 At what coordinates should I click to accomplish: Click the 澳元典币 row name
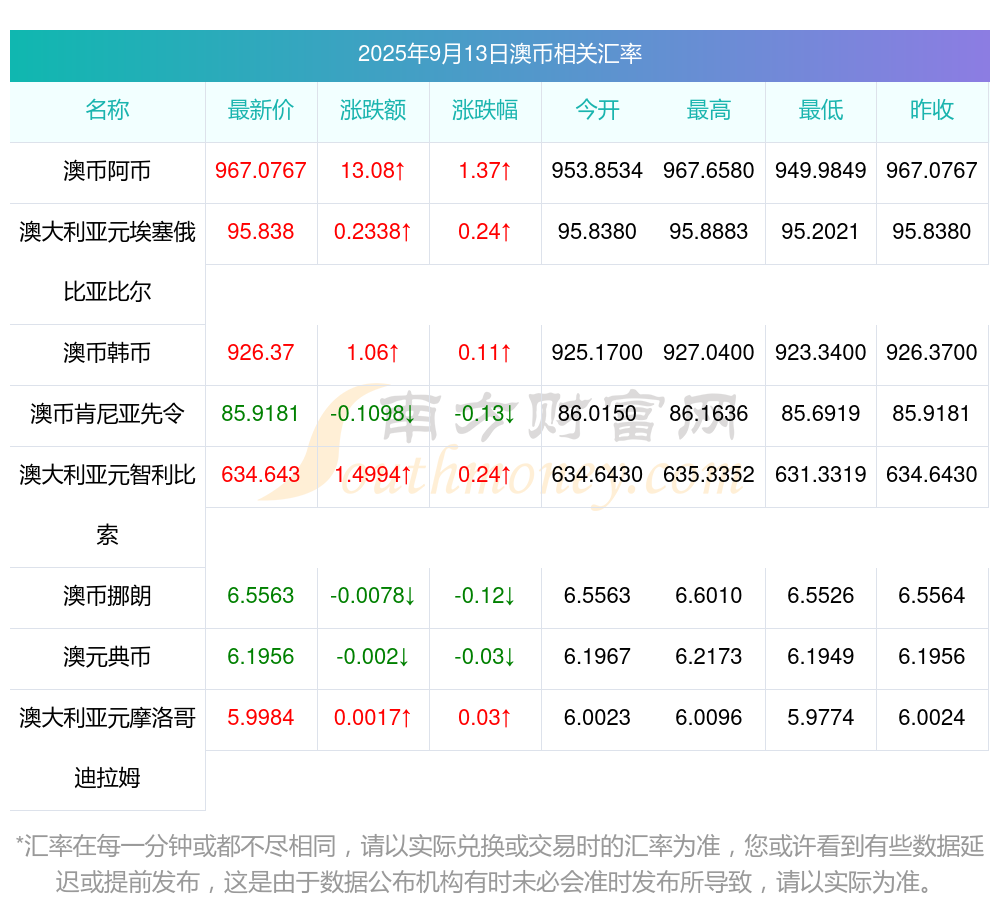[107, 657]
